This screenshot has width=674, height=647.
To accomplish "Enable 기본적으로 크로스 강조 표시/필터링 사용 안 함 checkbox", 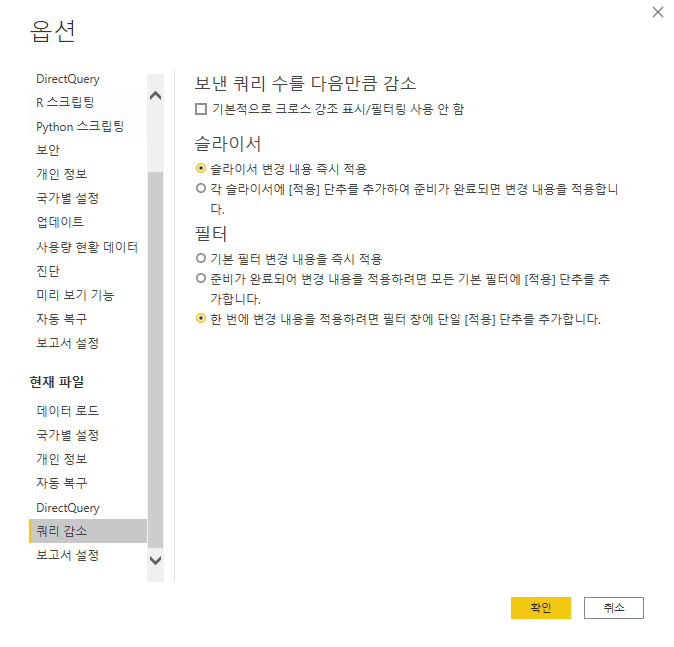I will [x=201, y=109].
